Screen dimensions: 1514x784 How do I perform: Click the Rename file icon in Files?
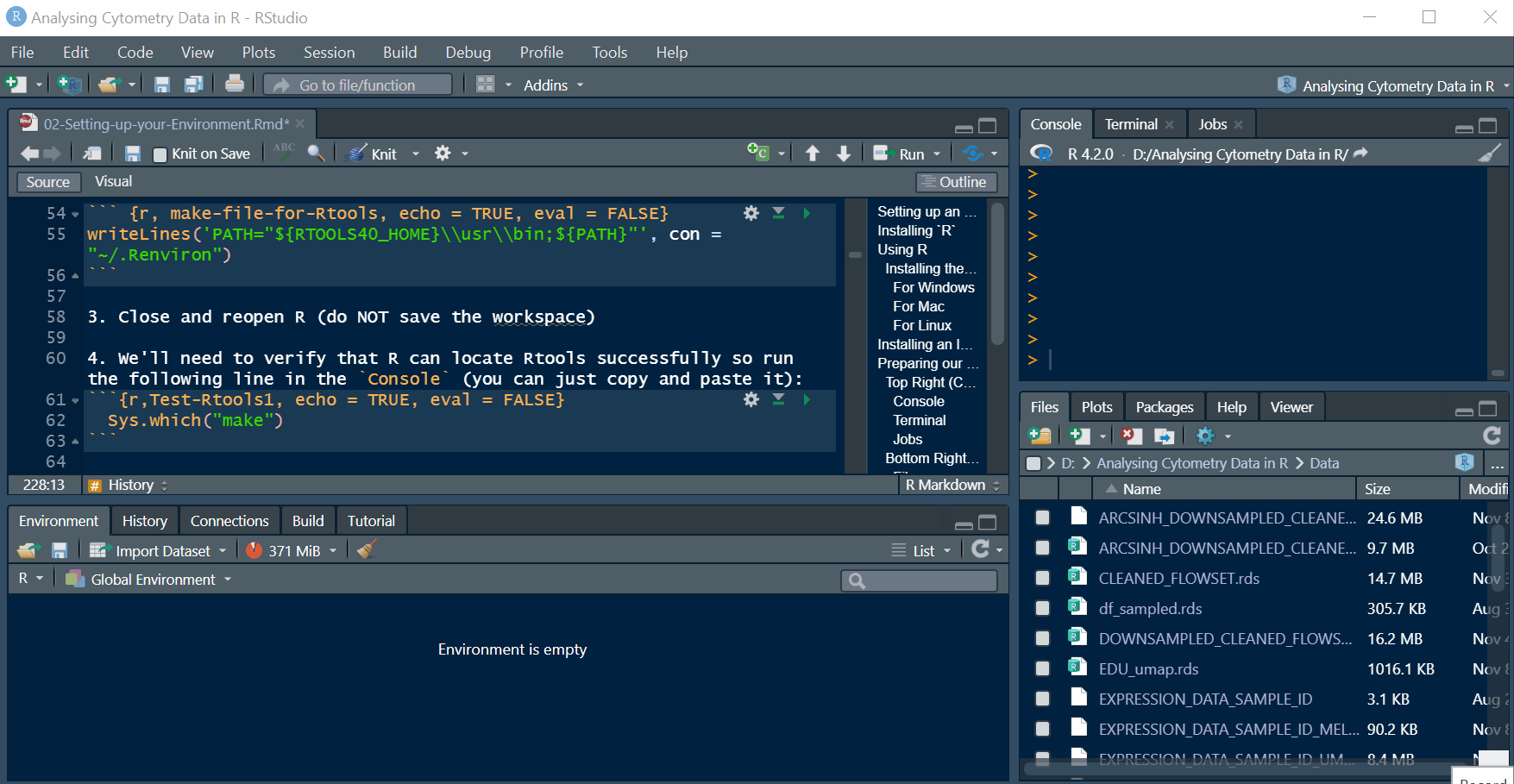pos(1164,436)
